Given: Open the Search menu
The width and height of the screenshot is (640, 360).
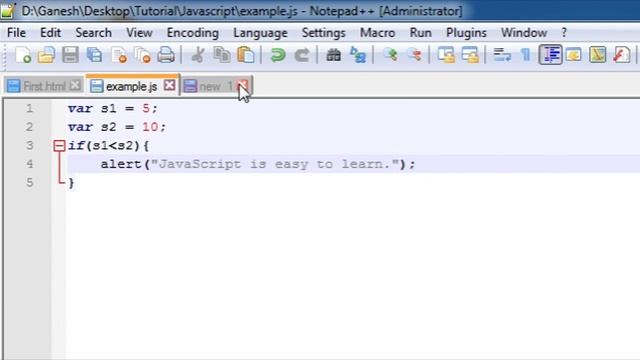Looking at the screenshot, I should [93, 33].
